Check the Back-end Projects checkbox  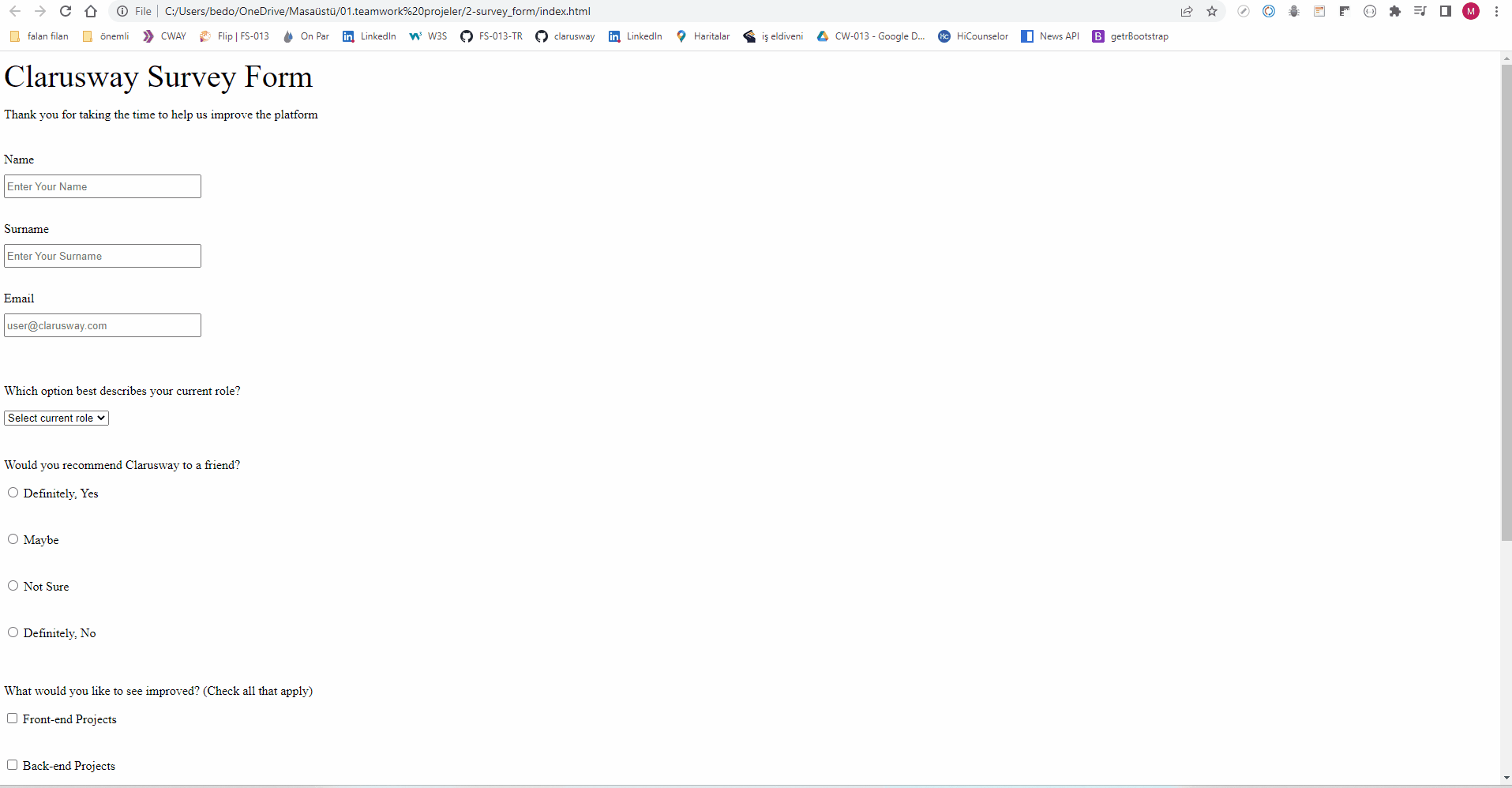coord(13,765)
